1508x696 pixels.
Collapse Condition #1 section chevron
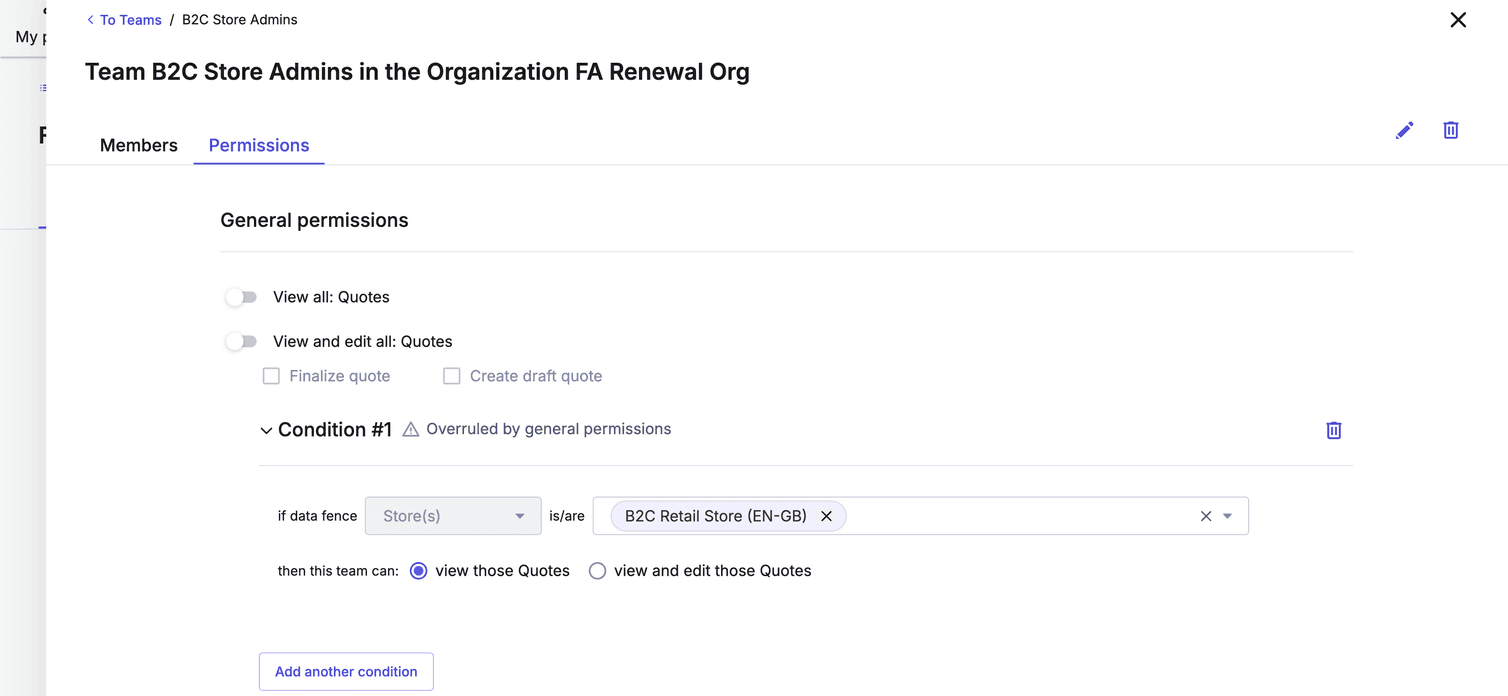tap(266, 431)
